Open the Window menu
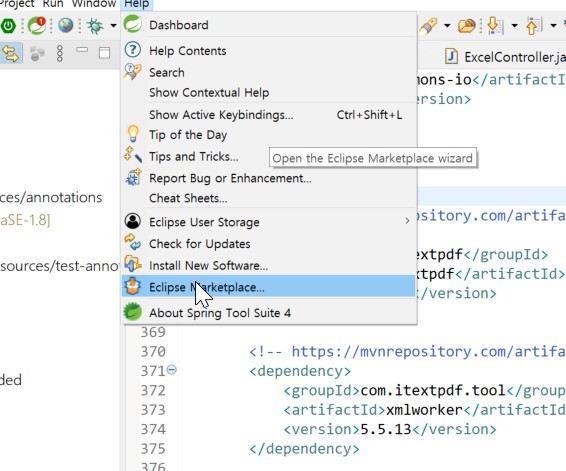Viewport: 566px width, 471px height. click(94, 4)
